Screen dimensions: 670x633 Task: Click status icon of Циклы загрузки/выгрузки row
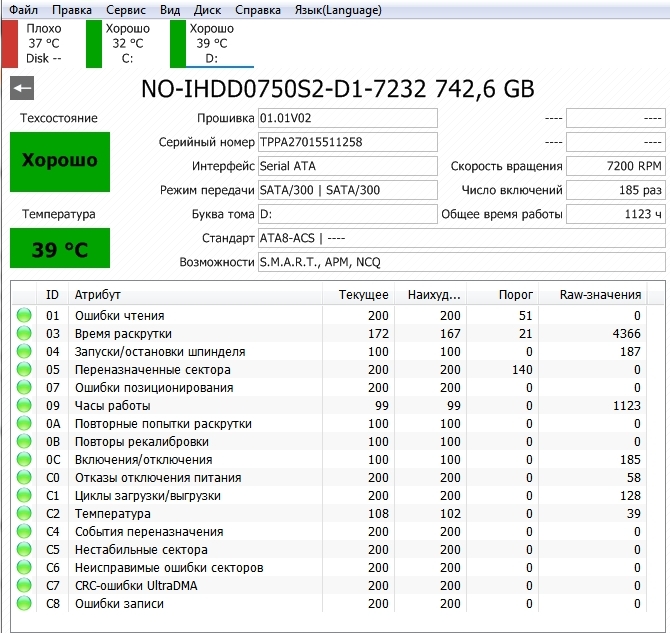click(24, 495)
